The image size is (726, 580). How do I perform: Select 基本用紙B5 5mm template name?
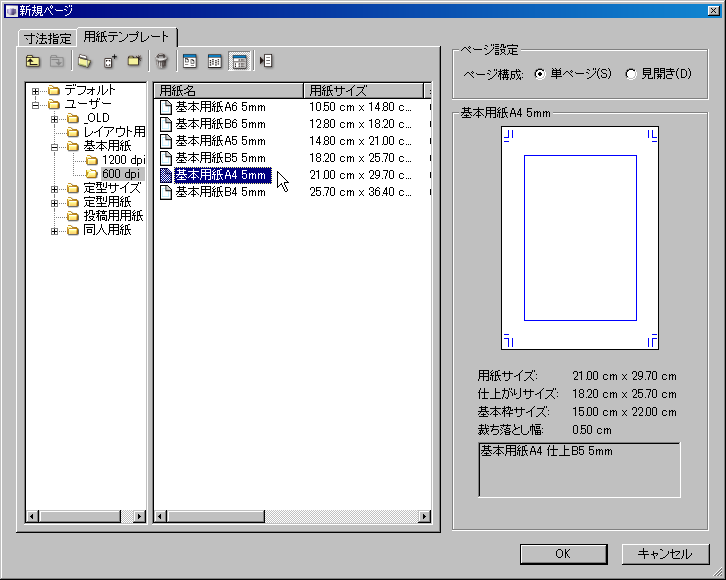click(x=220, y=158)
